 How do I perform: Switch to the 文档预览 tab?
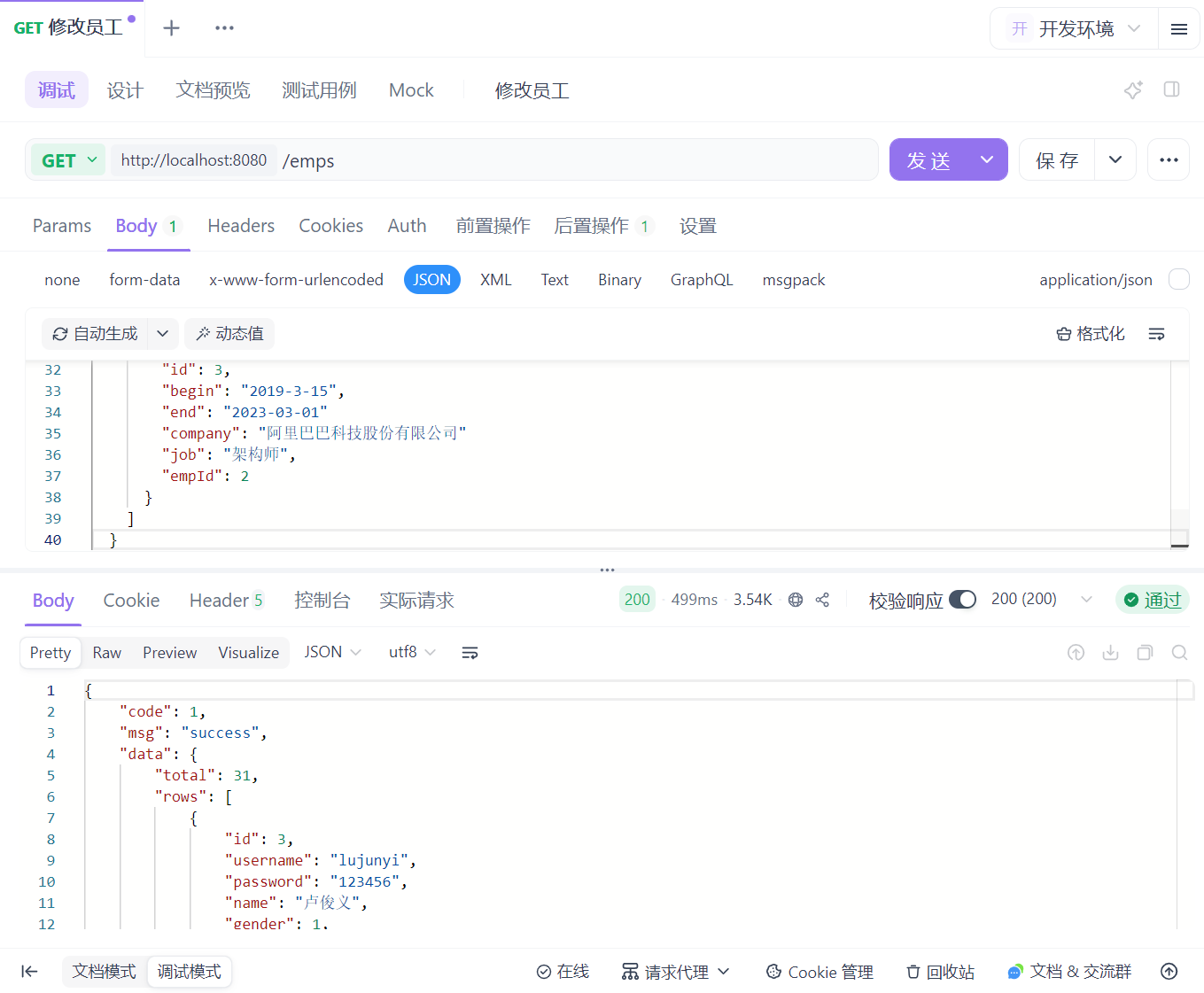click(x=213, y=90)
